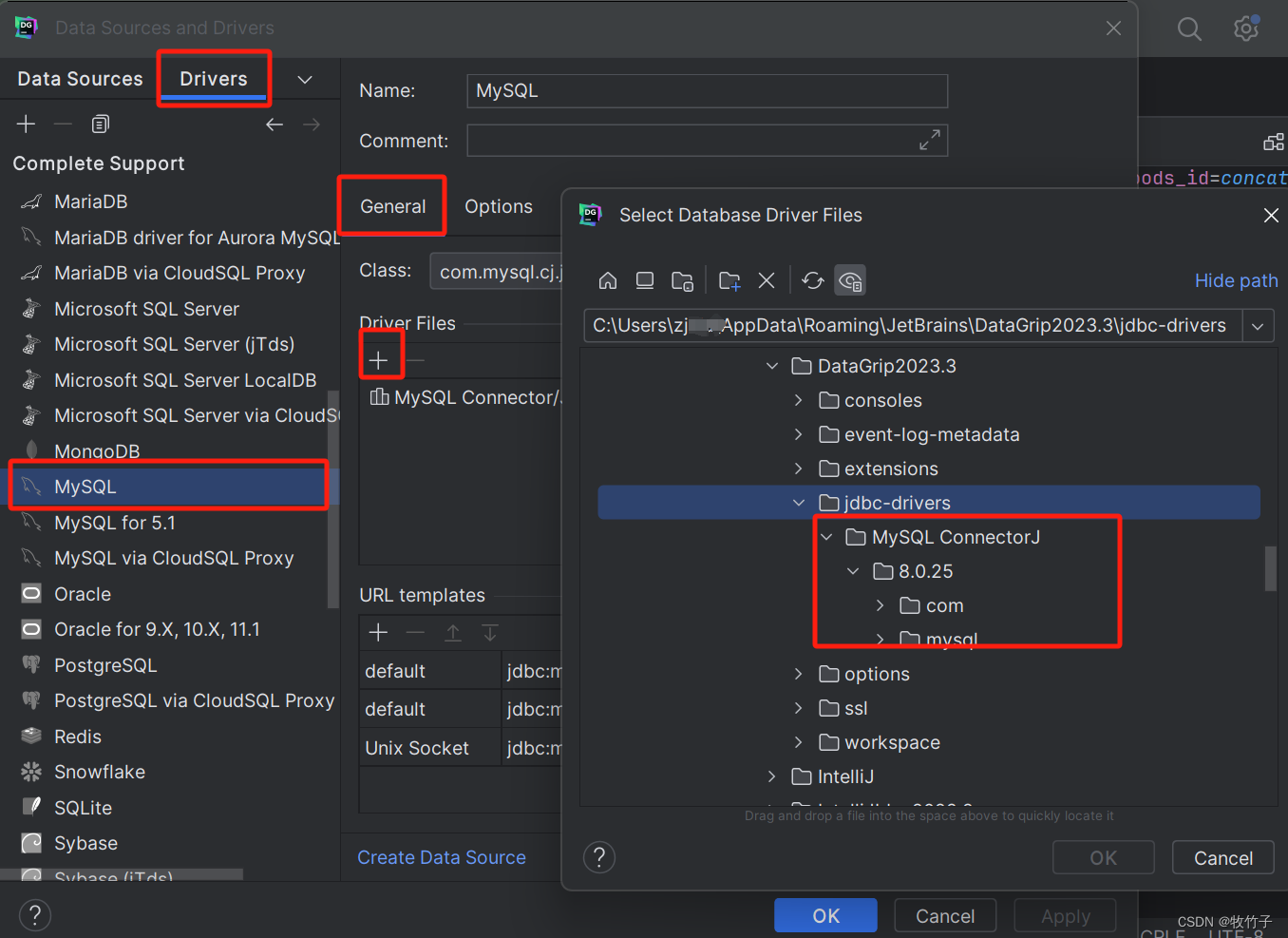Click the Desktop directory icon in file chooser
Viewport: 1288px width, 938px height.
click(645, 280)
